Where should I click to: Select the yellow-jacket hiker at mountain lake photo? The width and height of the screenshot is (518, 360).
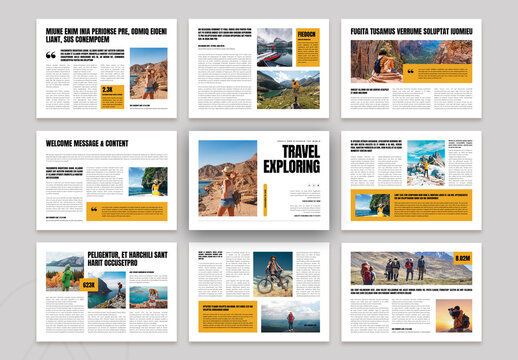click(288, 90)
